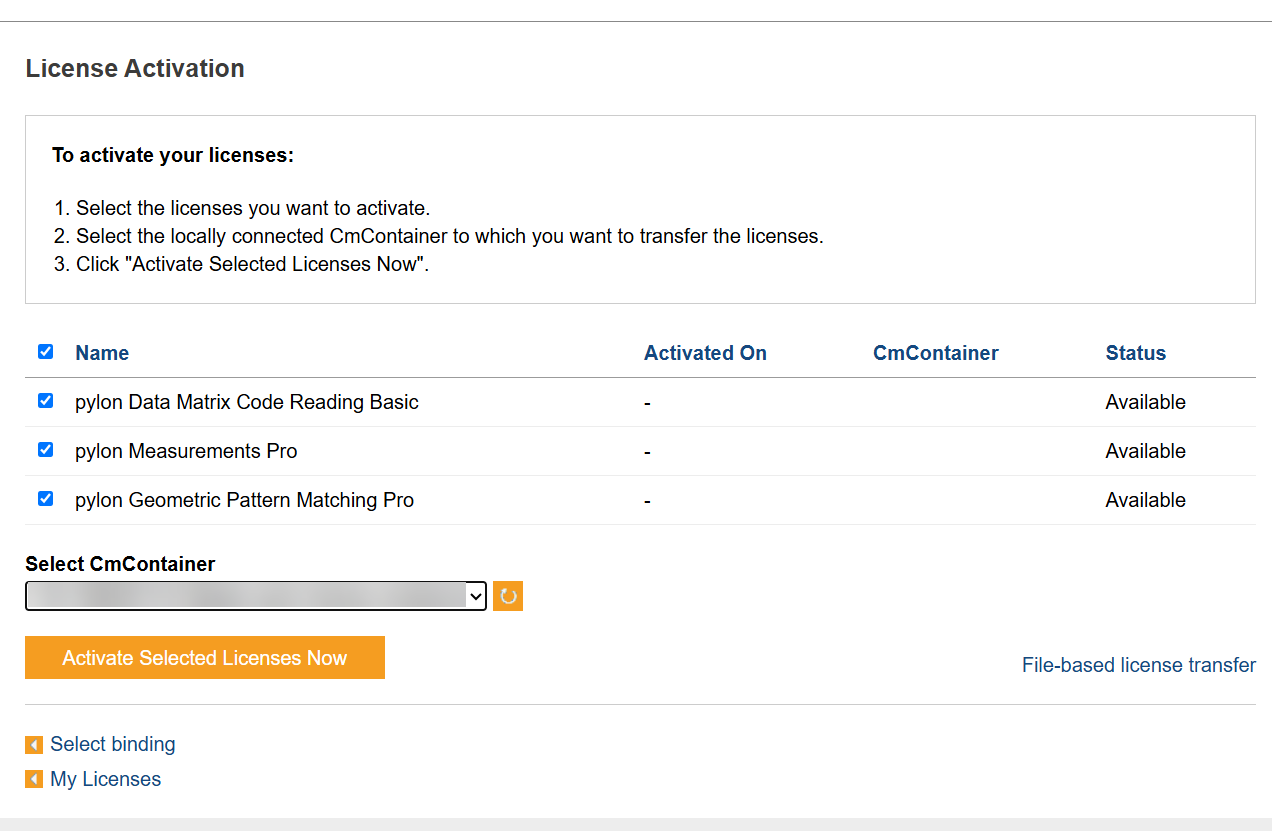Deselect pylon Geometric Pattern Matching Pro checkbox
1272x831 pixels.
point(45,499)
